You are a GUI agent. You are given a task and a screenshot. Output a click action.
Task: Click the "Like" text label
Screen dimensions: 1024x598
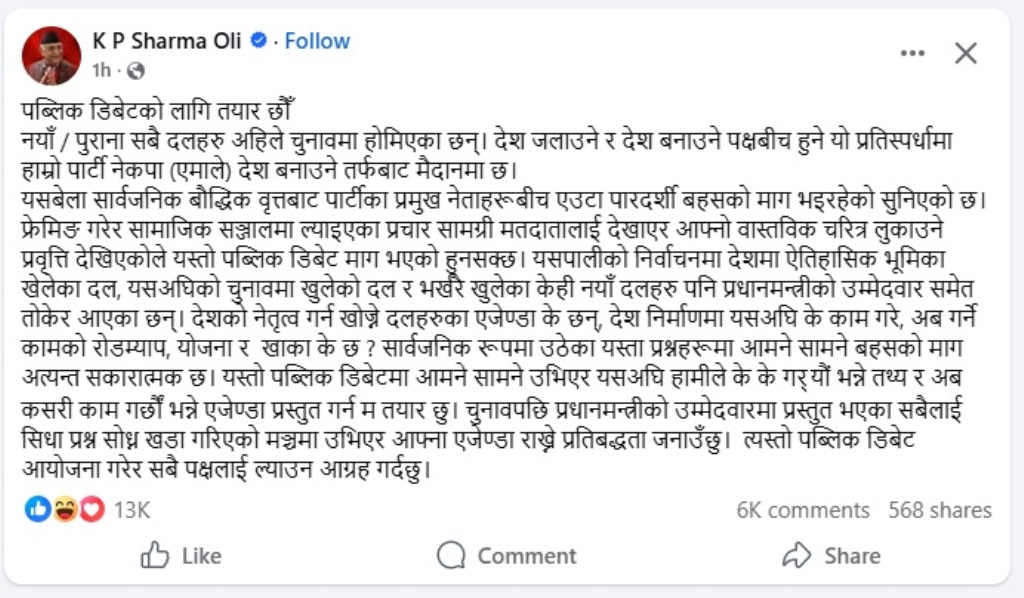[201, 555]
